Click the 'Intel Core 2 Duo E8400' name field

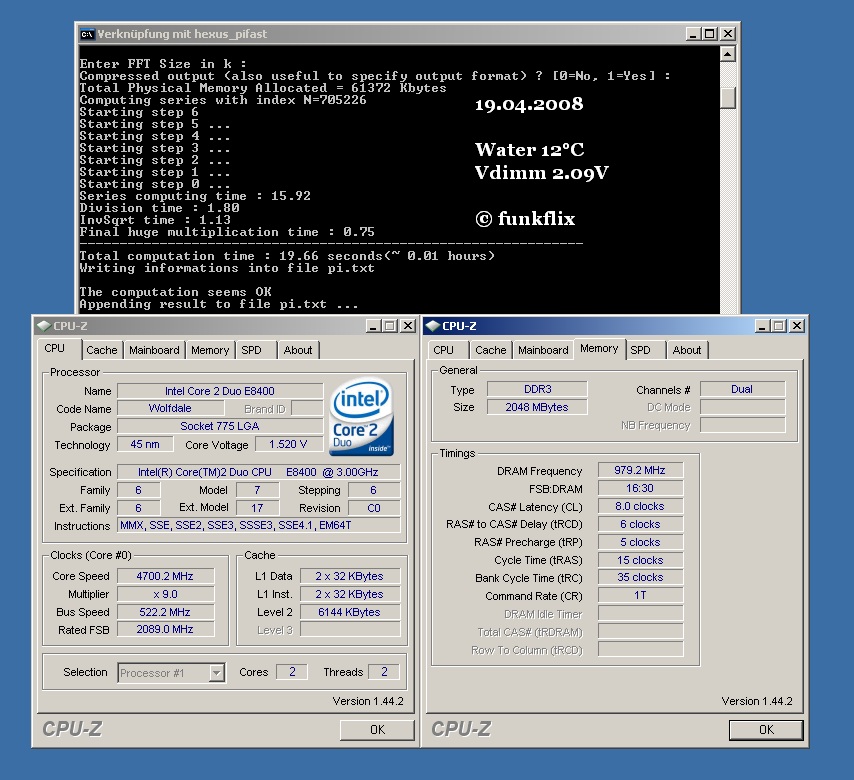220,391
